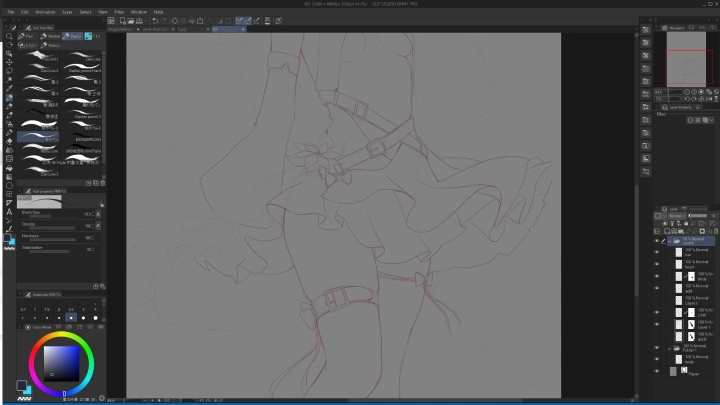Hide the Paper layer
The image size is (720, 405).
click(x=656, y=371)
